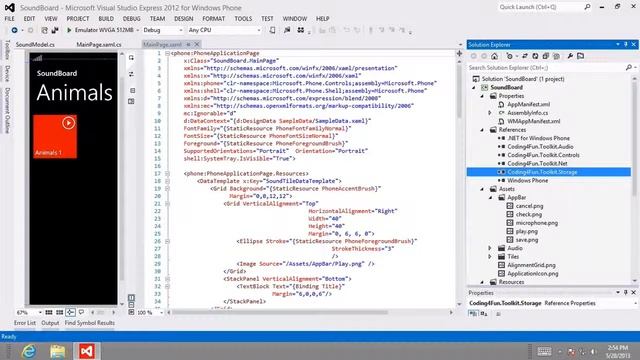The image size is (640, 360).
Task: Open the DEBUG menu
Action: (131, 18)
